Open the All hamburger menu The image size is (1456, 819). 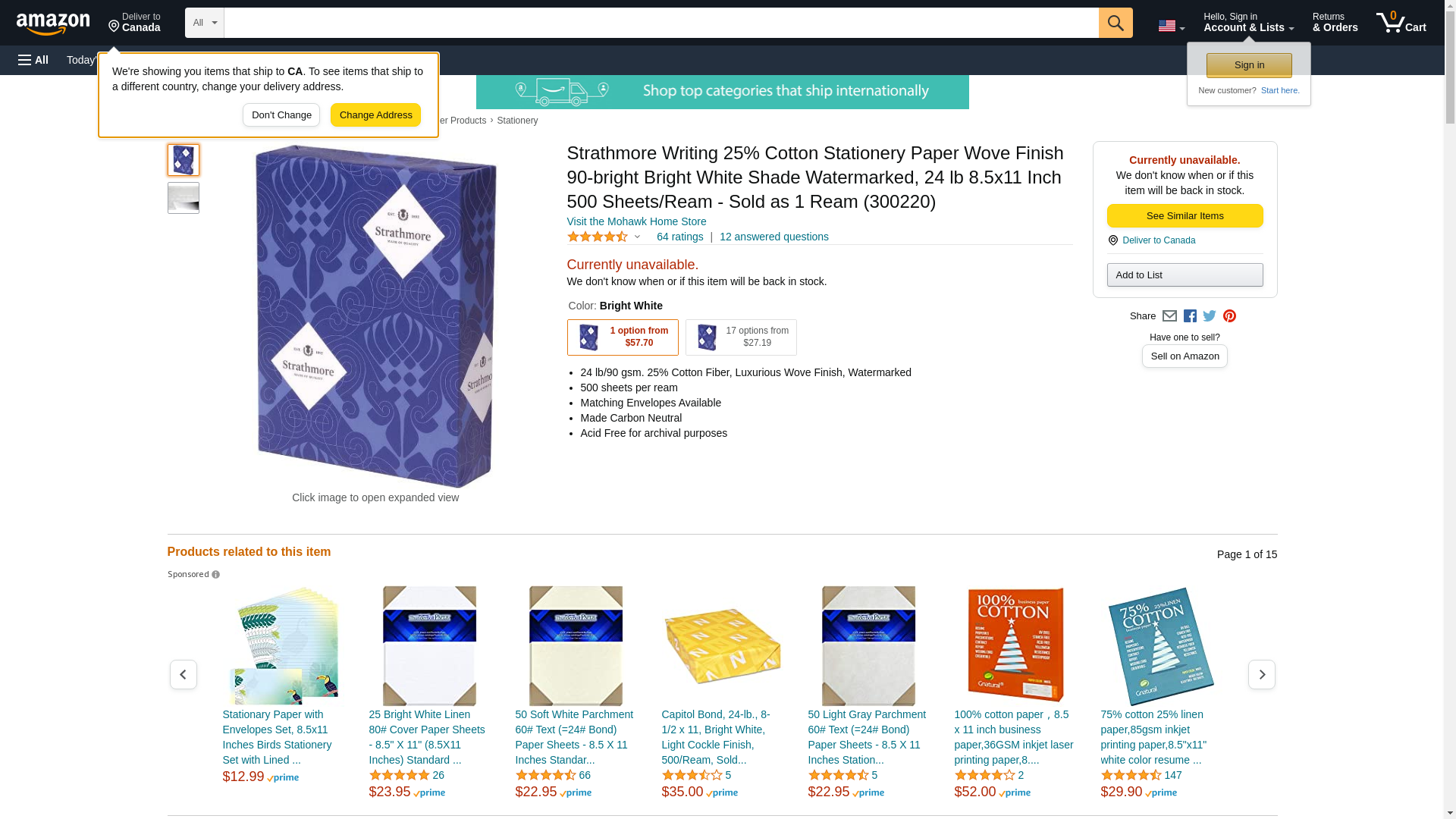coord(33,60)
